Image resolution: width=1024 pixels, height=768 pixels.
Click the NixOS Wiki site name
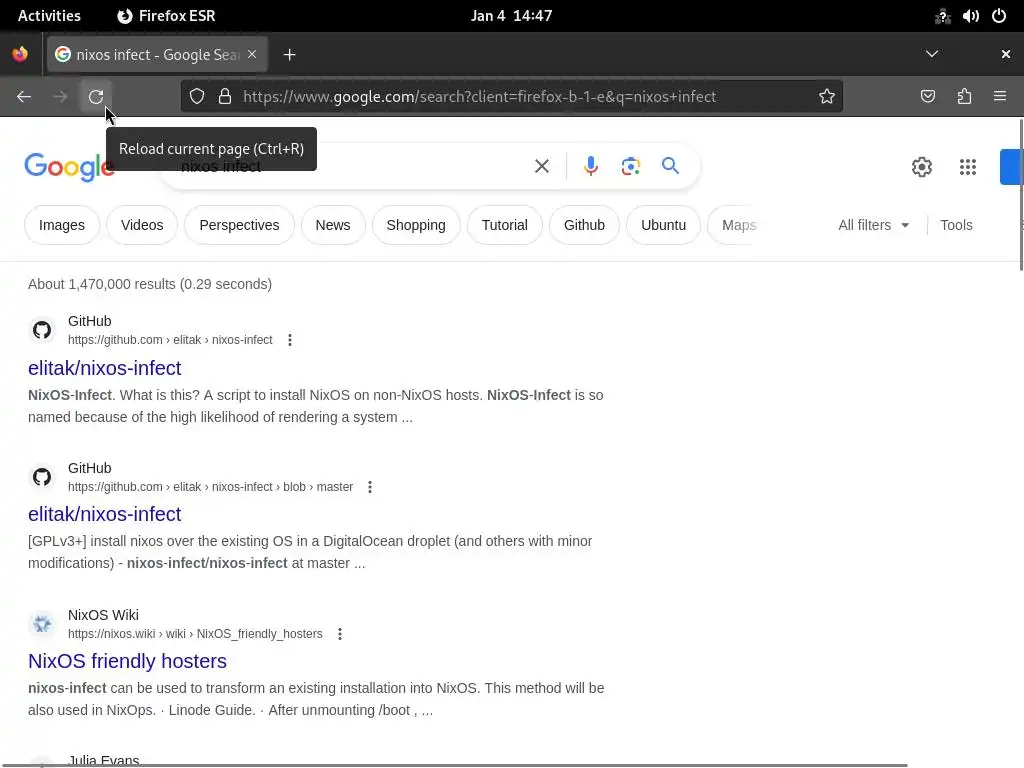[103, 615]
